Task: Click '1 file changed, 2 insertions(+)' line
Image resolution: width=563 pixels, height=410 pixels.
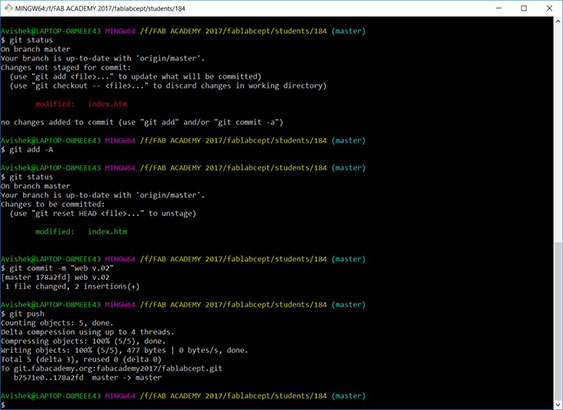Action: tap(72, 286)
